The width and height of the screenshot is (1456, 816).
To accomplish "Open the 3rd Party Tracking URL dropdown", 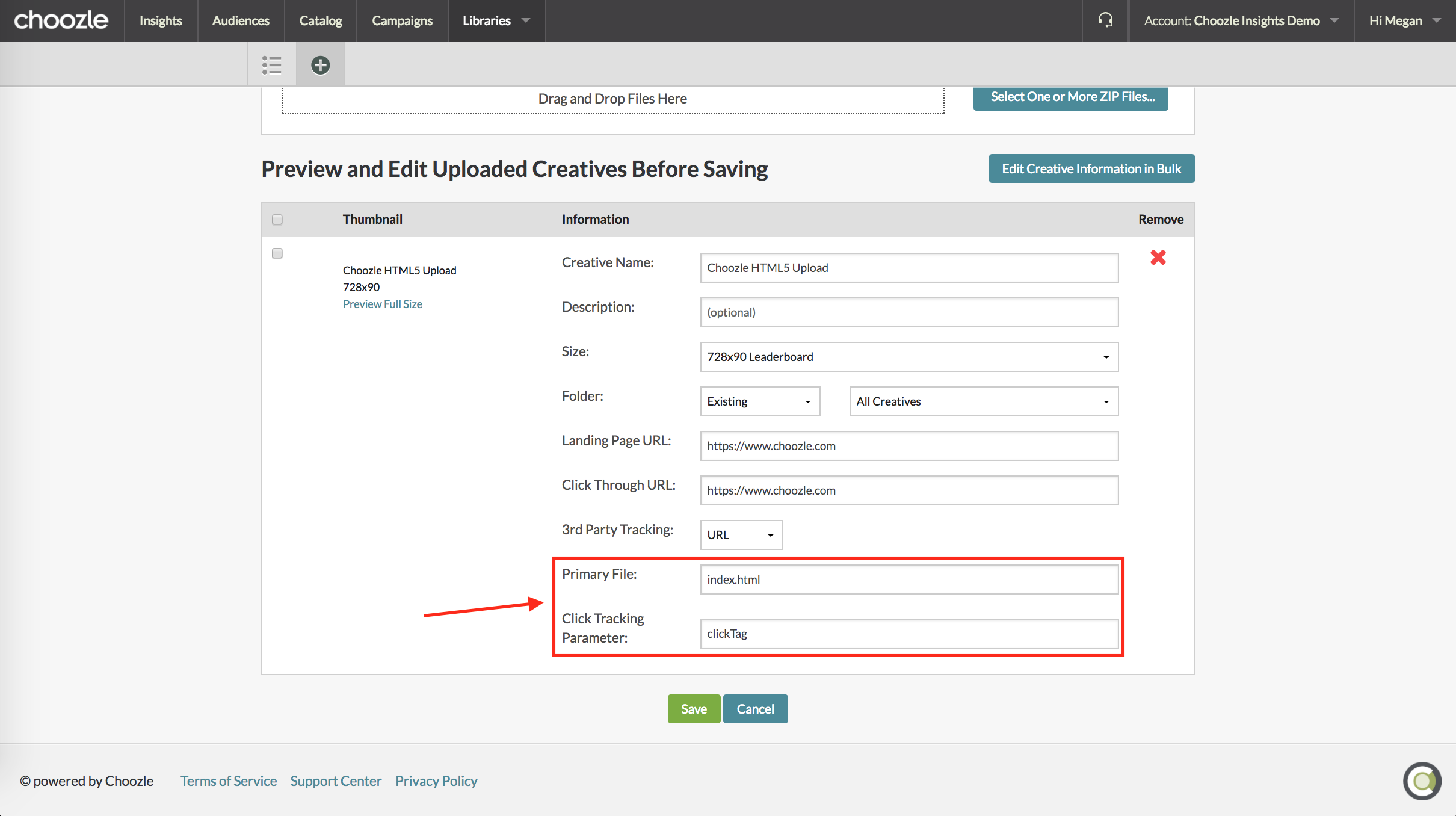I will pyautogui.click(x=741, y=535).
